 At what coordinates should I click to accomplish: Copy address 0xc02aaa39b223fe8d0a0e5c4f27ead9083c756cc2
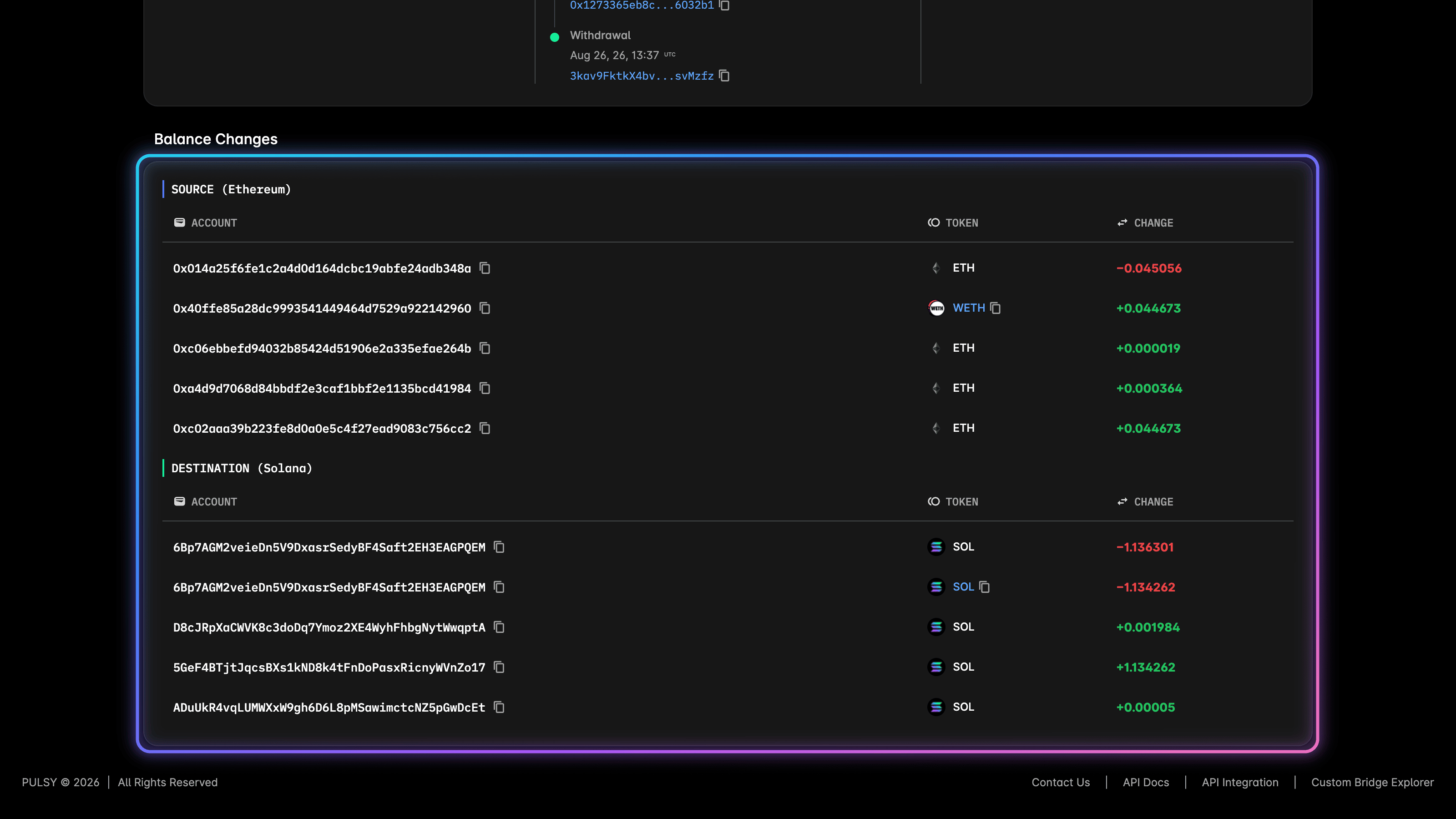(485, 429)
